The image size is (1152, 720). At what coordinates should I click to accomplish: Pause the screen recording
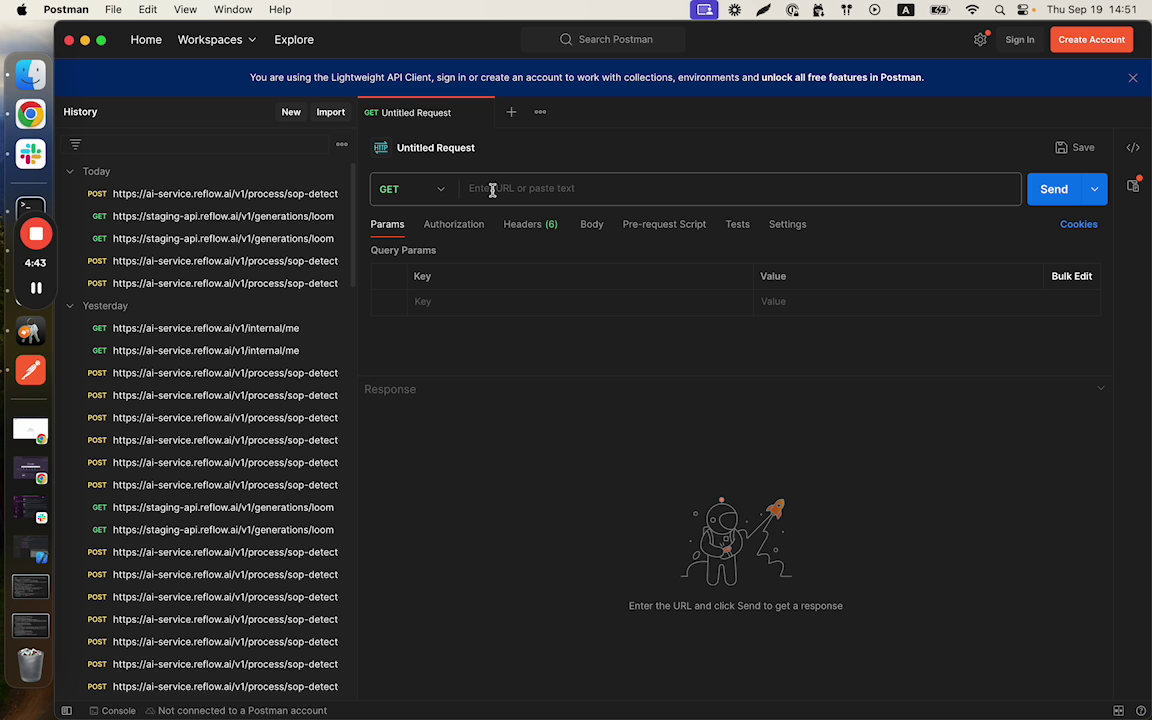tap(36, 288)
